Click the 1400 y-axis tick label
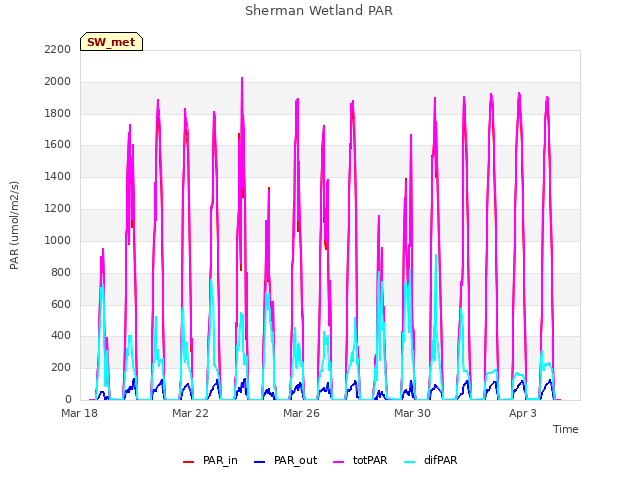The width and height of the screenshot is (640, 480). 58,177
